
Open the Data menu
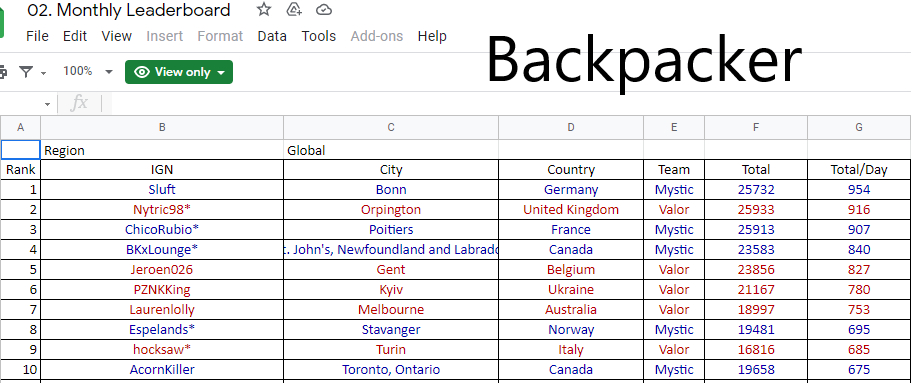coord(272,36)
